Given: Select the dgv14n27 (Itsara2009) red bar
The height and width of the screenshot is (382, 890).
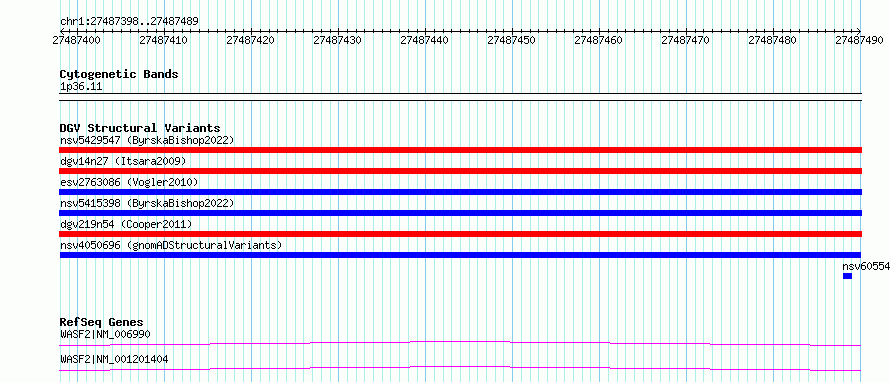Looking at the screenshot, I should point(460,171).
